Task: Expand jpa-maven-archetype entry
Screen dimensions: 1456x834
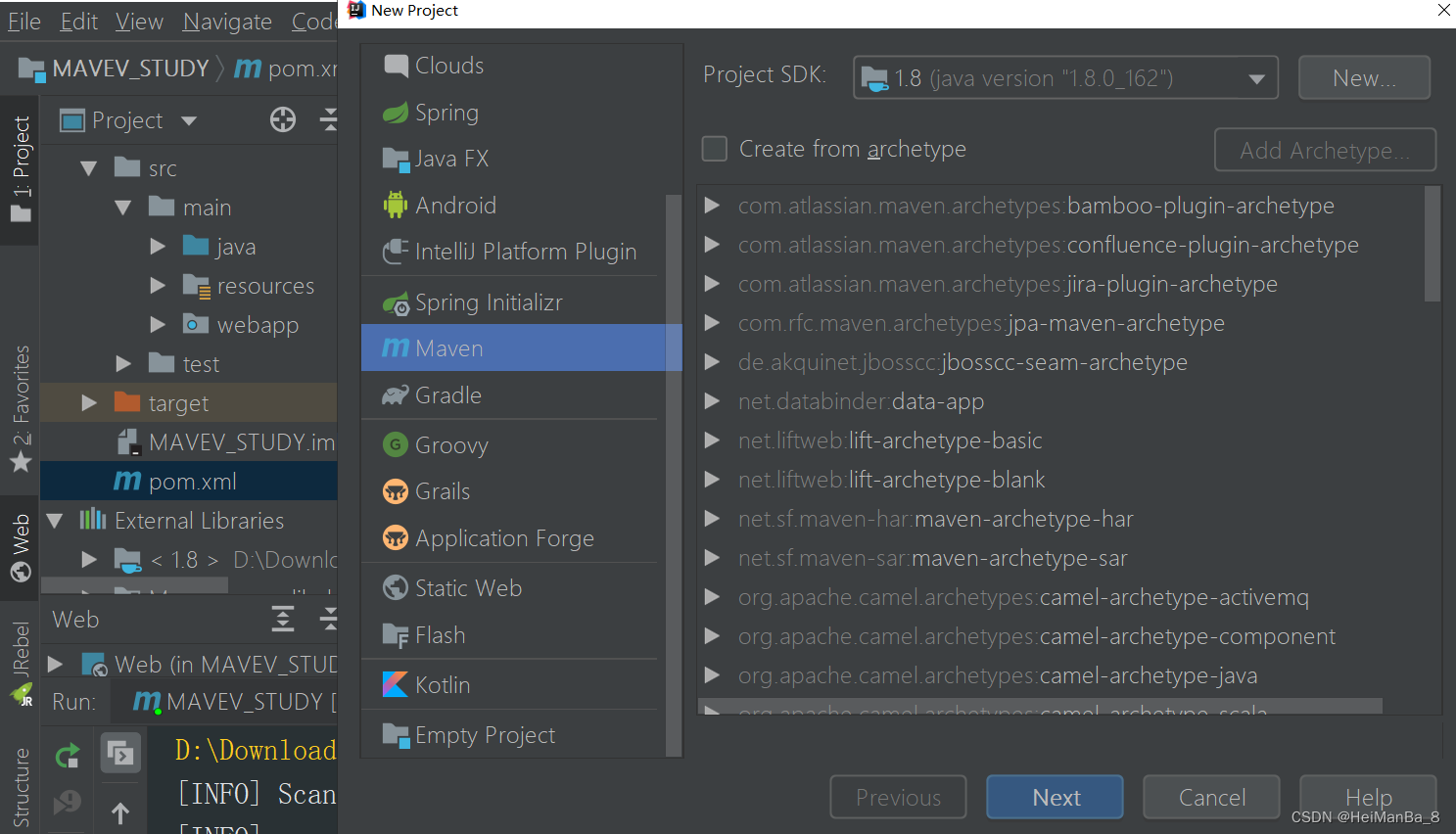Action: click(x=713, y=323)
